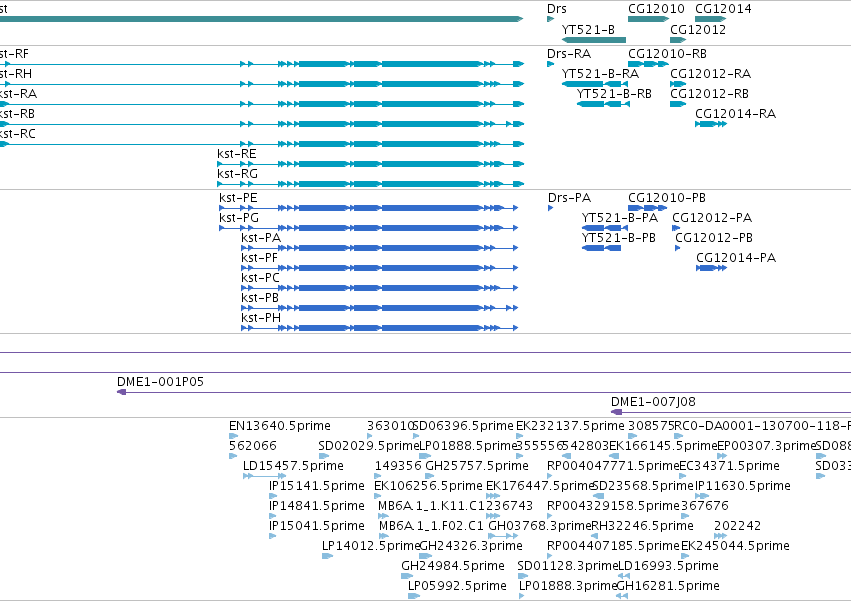Select the CG12014 gene arrow
The width and height of the screenshot is (851, 601).
710,19
